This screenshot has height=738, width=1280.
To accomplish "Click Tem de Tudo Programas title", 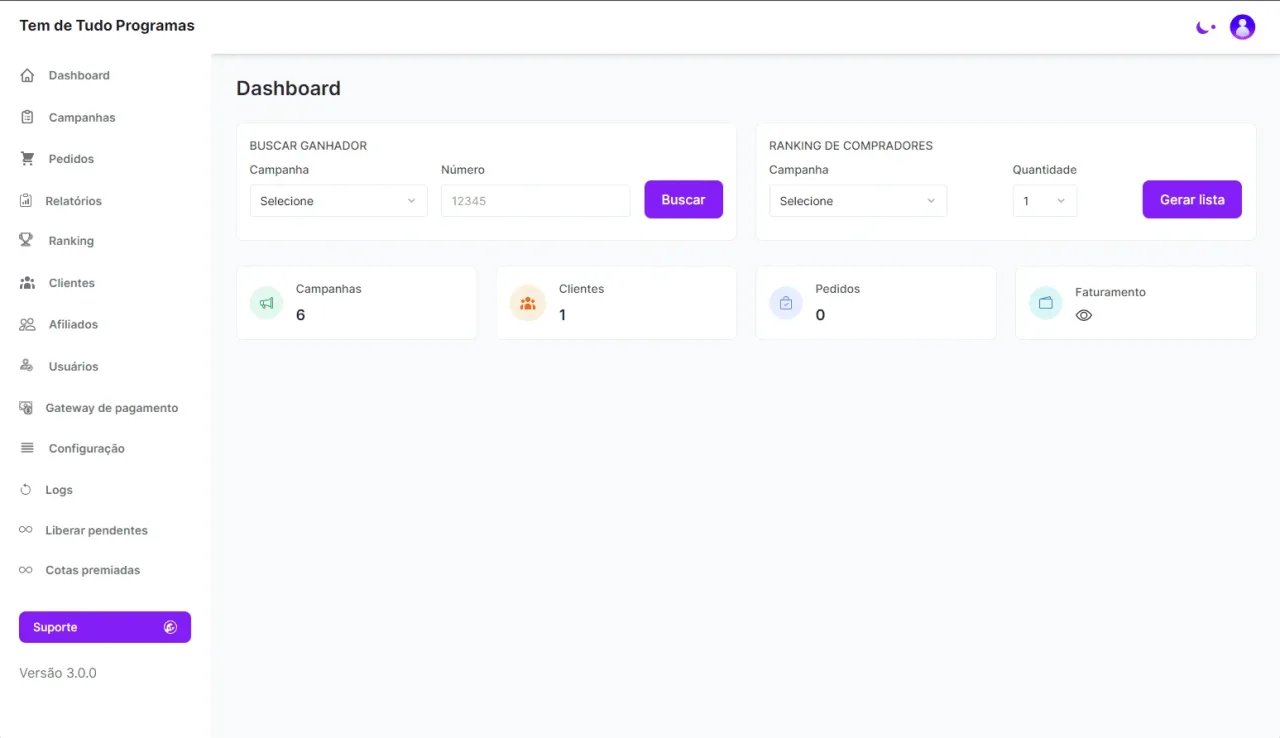I will [107, 25].
